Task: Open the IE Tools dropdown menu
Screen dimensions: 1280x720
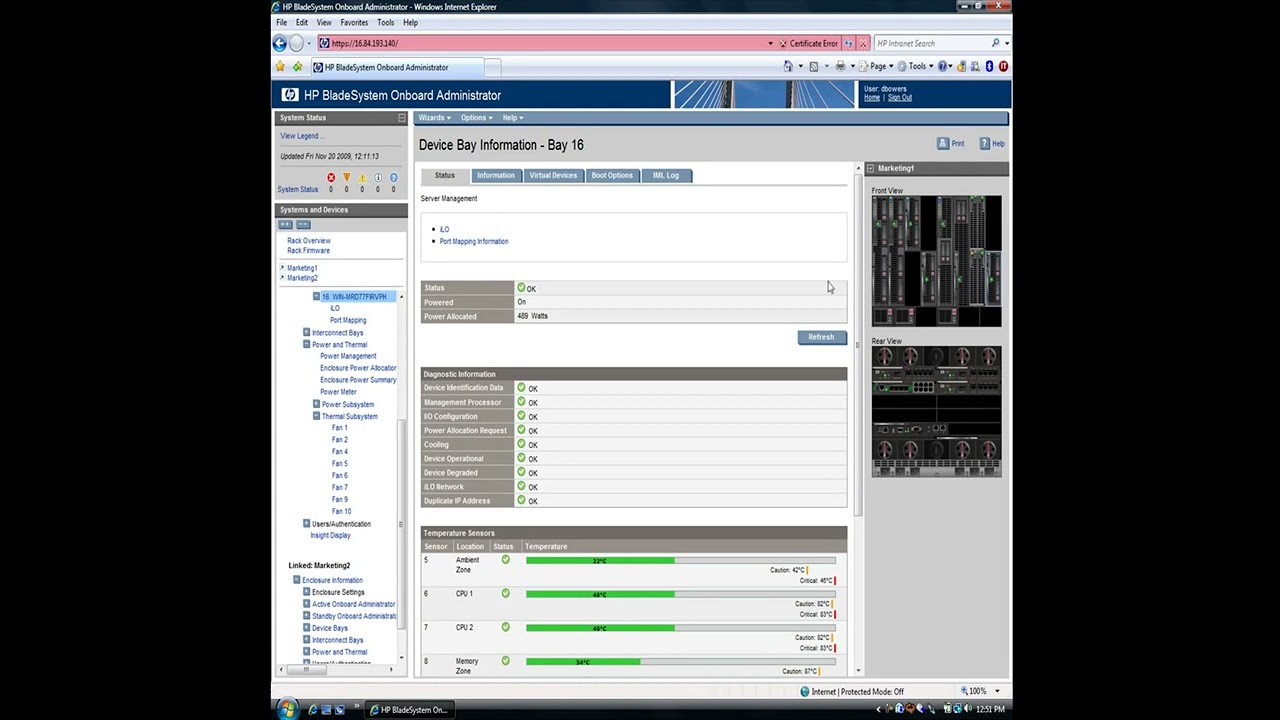Action: 917,67
